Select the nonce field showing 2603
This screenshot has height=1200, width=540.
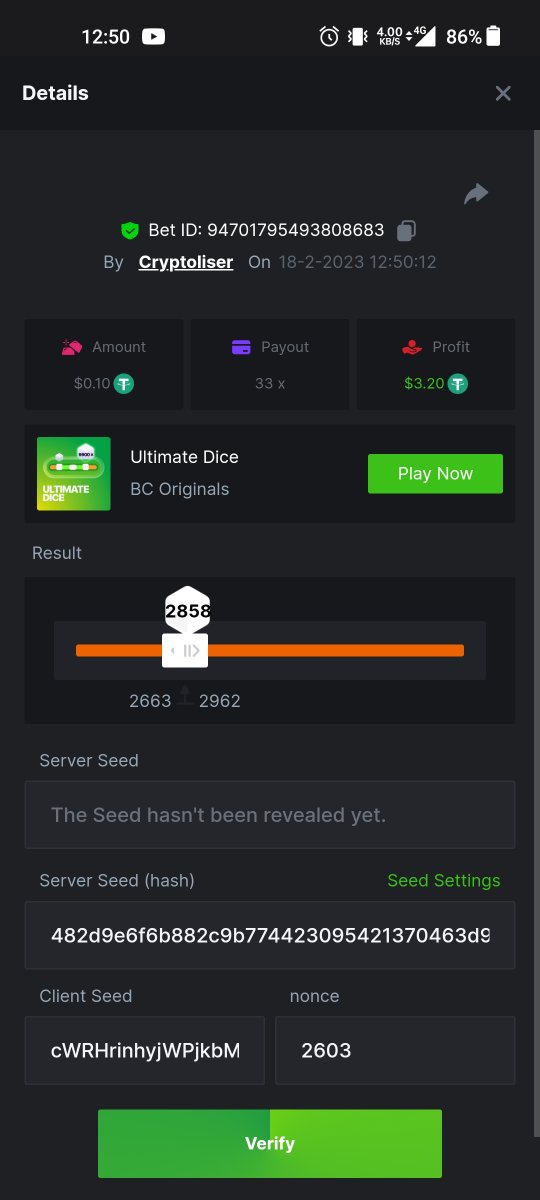395,1051
